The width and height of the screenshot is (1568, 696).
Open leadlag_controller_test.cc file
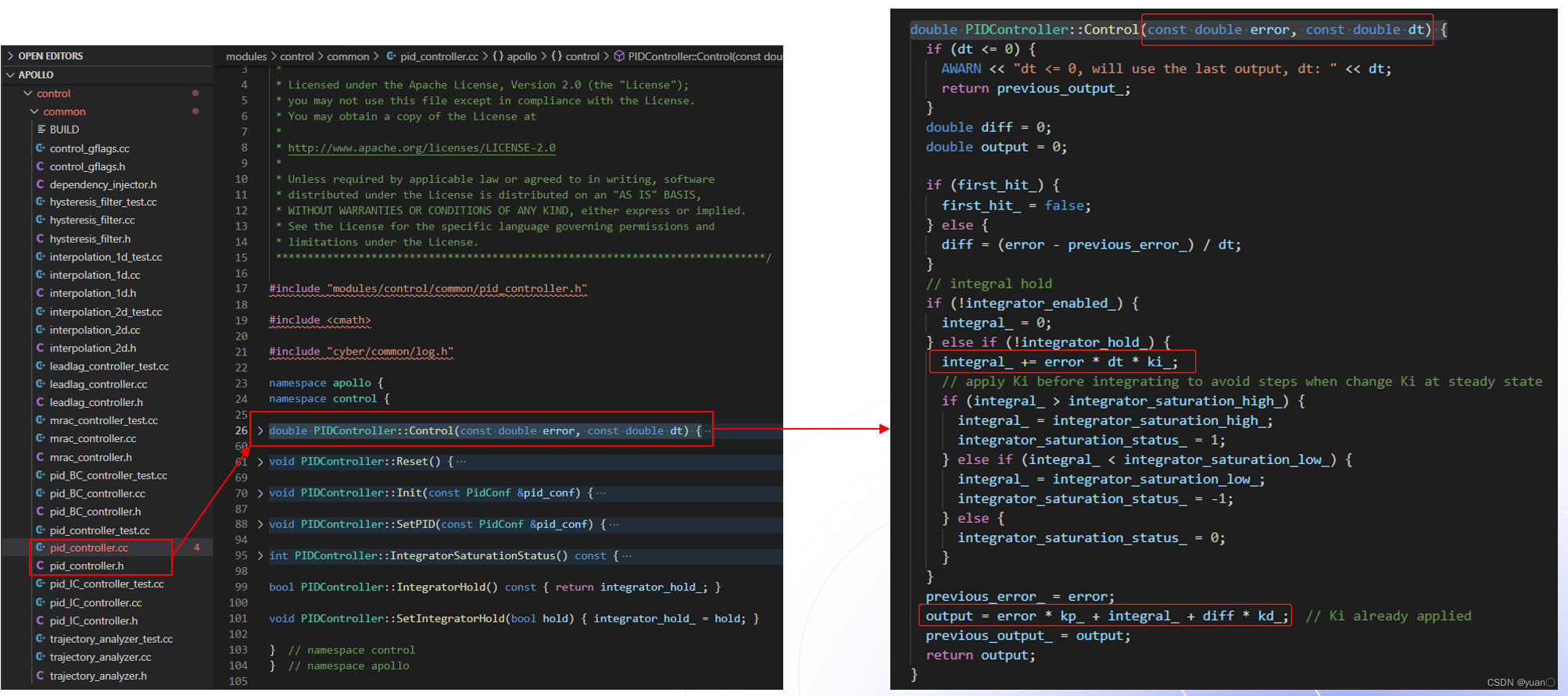click(109, 366)
